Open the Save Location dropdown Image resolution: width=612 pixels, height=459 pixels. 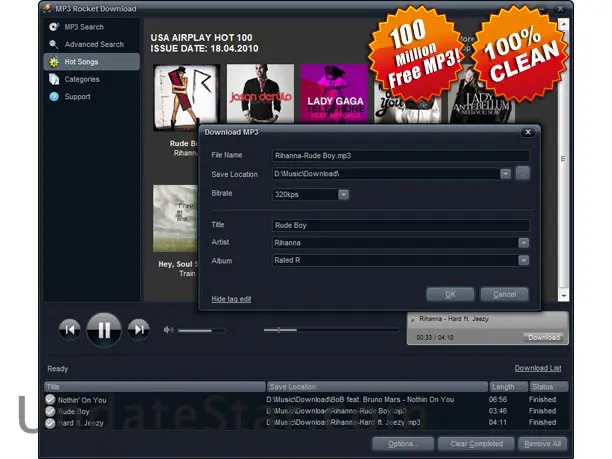tap(506, 174)
